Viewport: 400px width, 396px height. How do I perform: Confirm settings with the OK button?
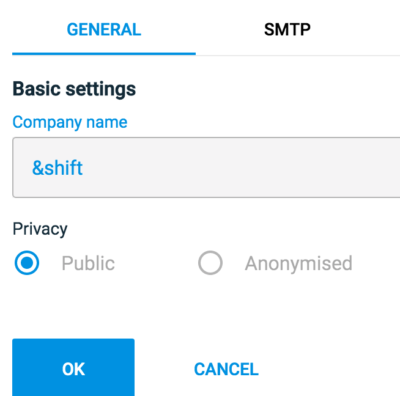pos(73,367)
